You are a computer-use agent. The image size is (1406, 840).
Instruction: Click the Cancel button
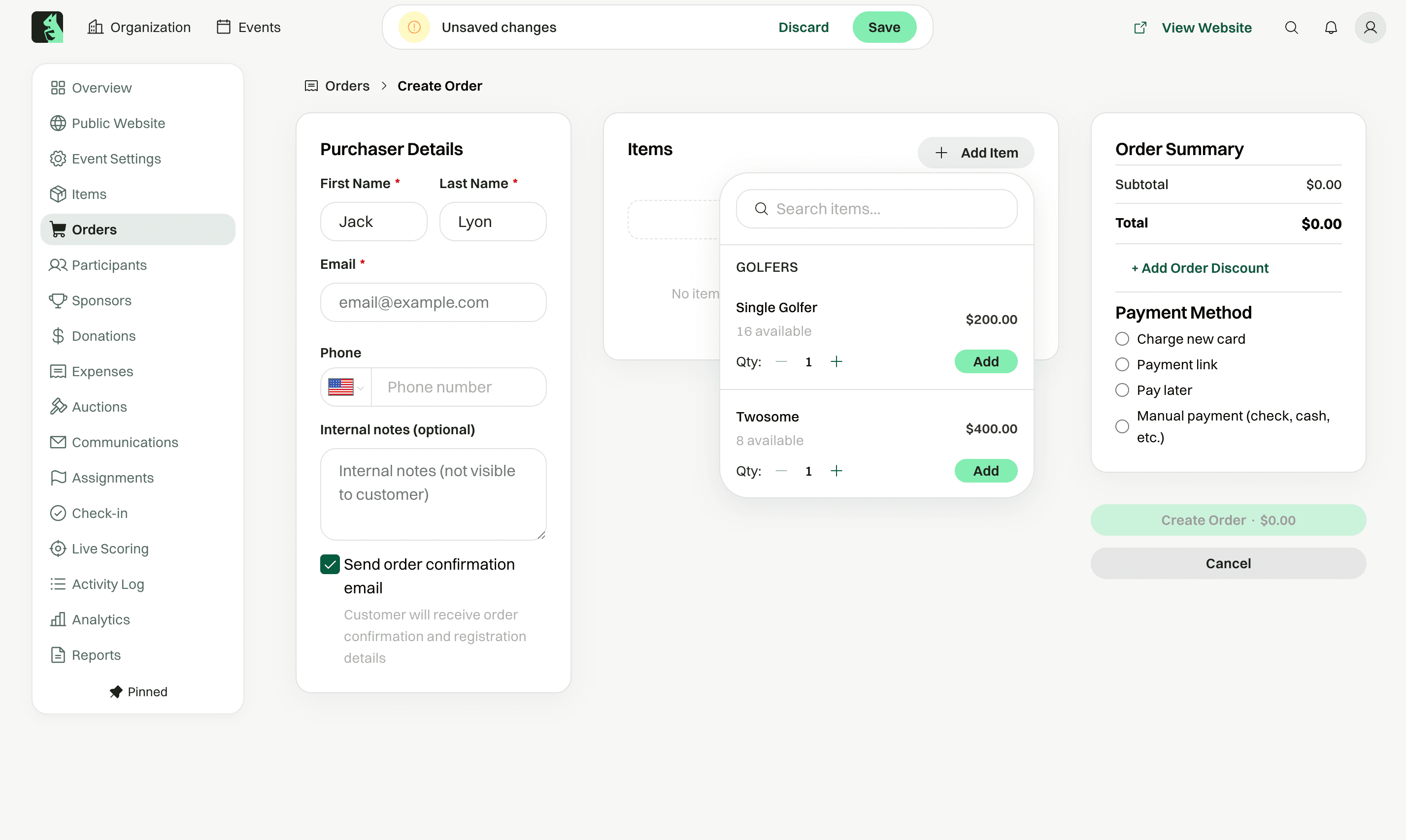click(1228, 563)
